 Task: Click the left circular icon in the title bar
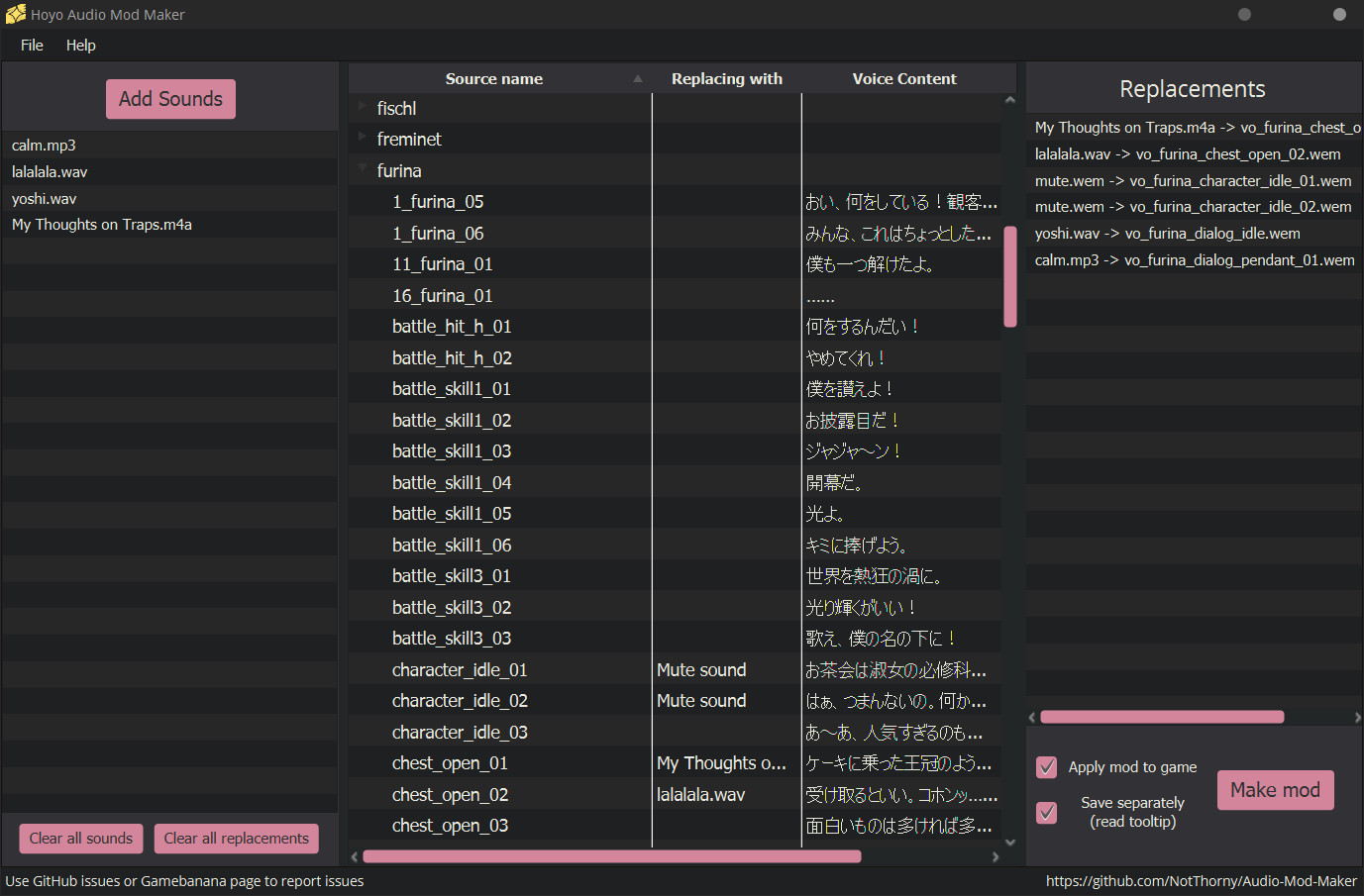click(1244, 14)
